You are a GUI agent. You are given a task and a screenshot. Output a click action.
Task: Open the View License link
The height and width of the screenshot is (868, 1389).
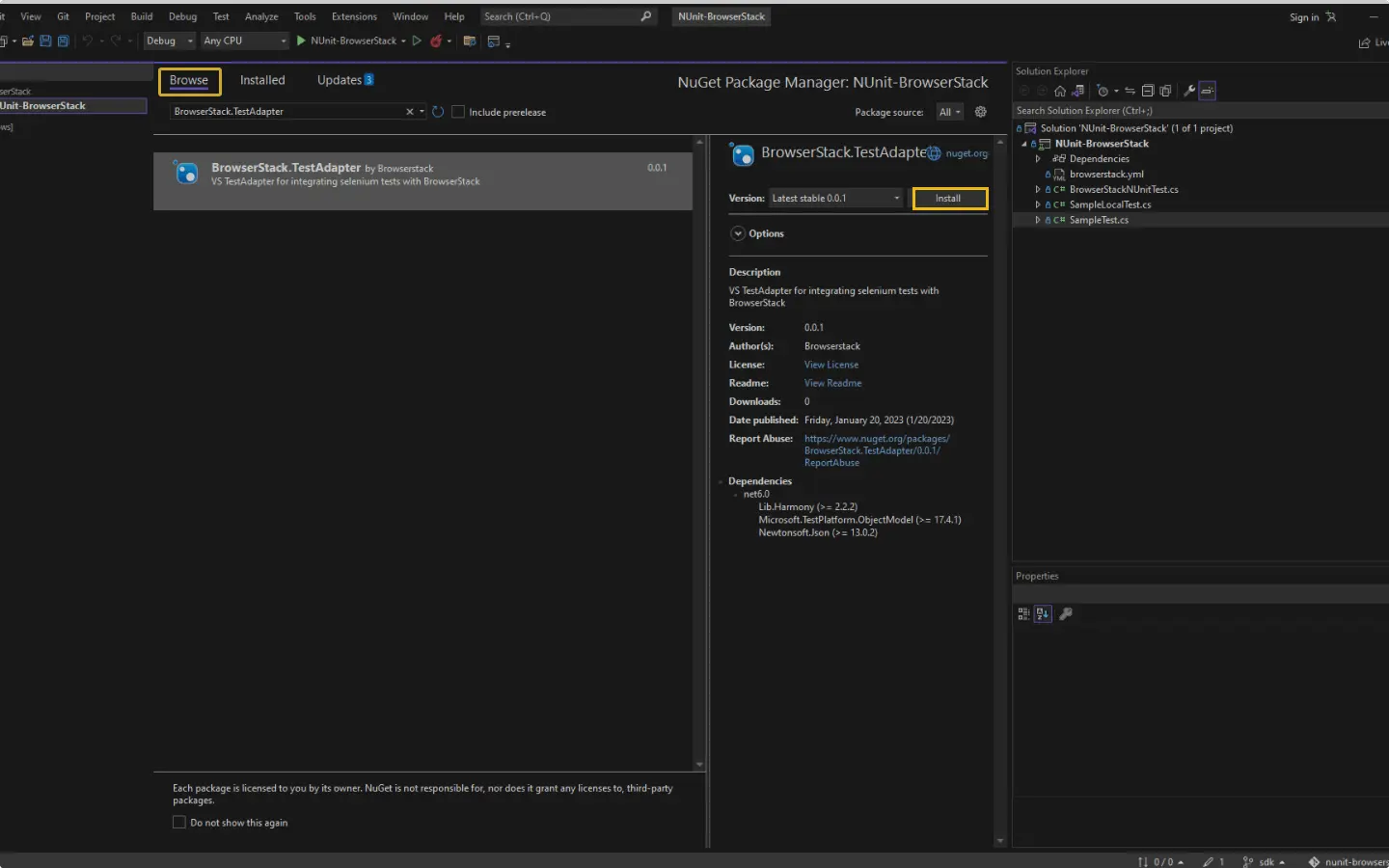coord(831,365)
